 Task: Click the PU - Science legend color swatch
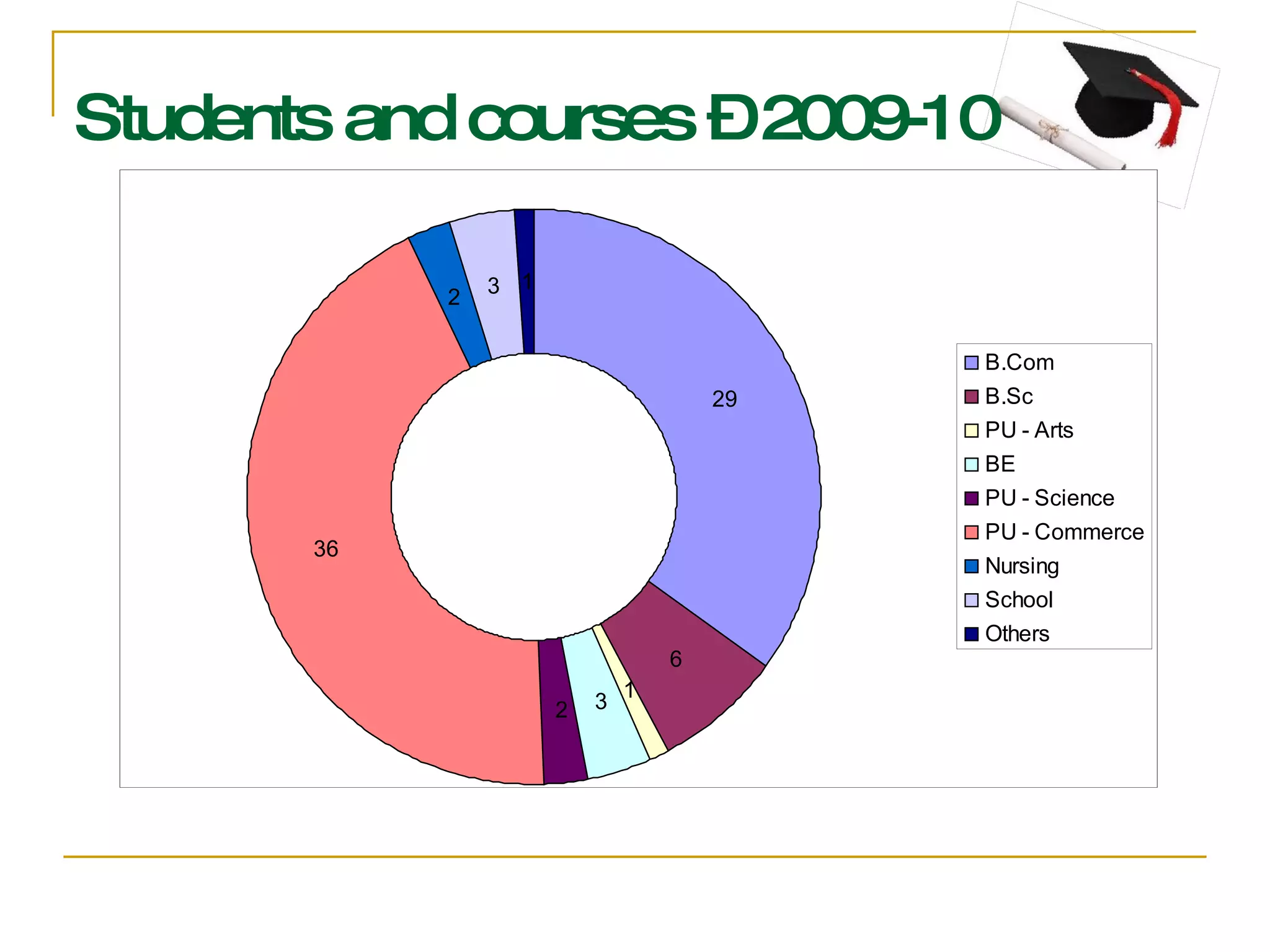tap(971, 498)
